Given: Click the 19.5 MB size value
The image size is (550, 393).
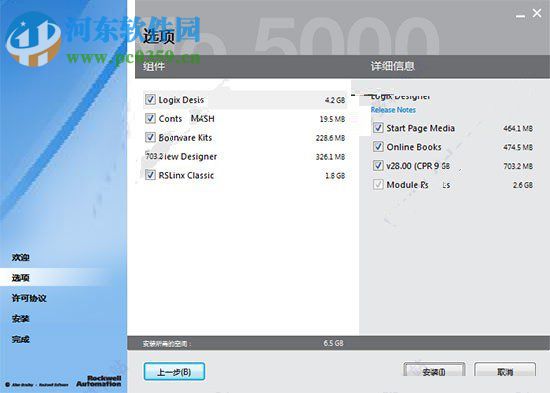Looking at the screenshot, I should [x=332, y=119].
